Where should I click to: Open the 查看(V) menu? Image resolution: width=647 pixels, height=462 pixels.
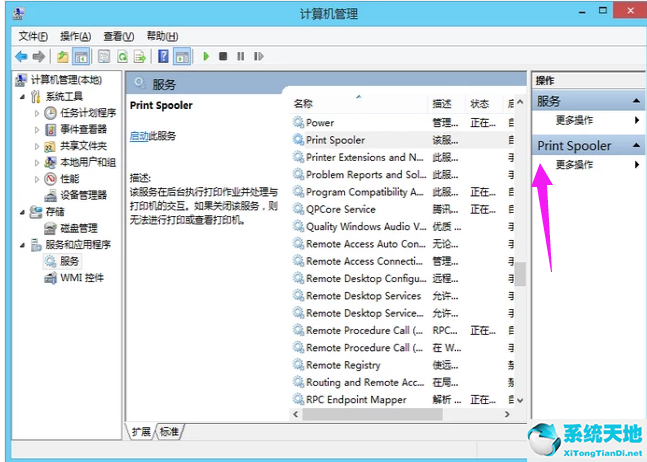pyautogui.click(x=118, y=36)
